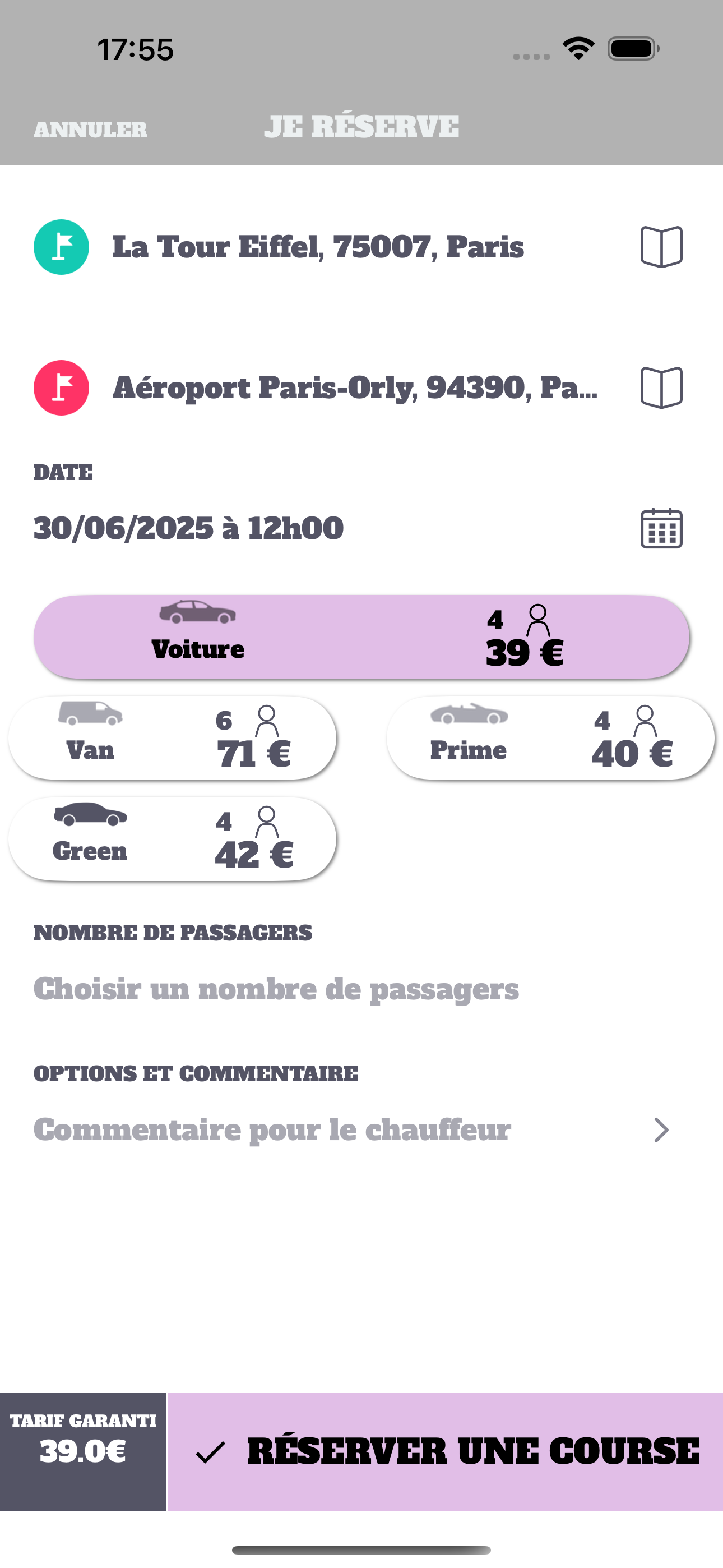723x1568 pixels.
Task: Tap the red destination flag icon
Action: 61,387
